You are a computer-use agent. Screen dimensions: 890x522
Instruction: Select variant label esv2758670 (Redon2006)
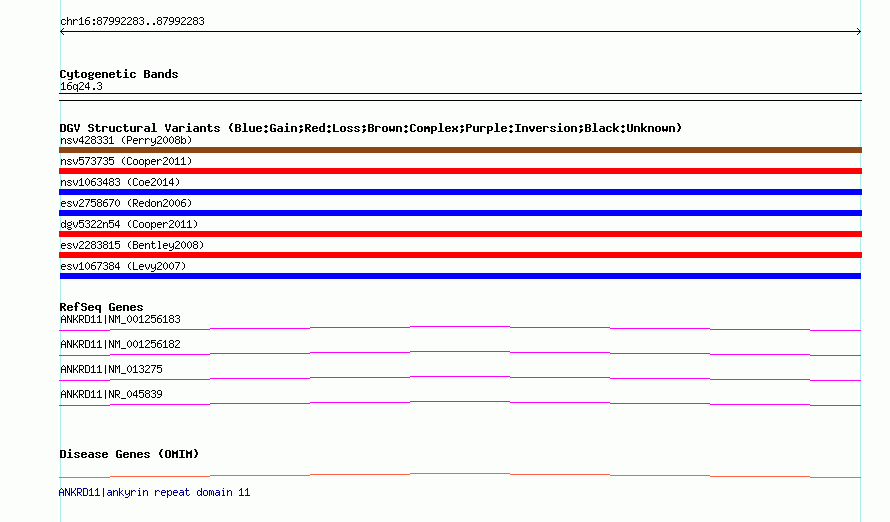126,203
